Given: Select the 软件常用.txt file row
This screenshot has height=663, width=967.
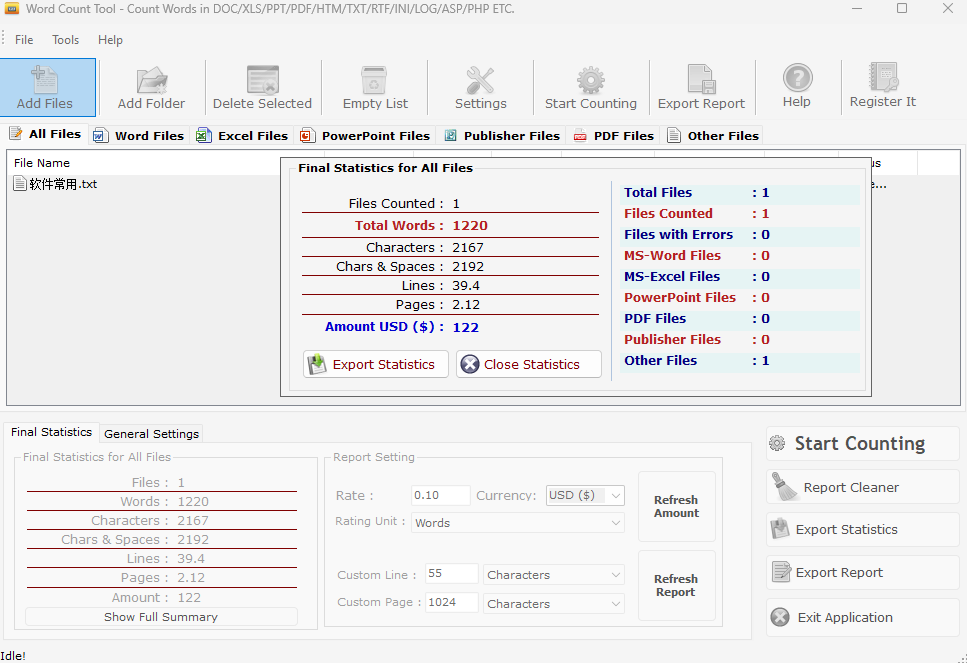Looking at the screenshot, I should 143,184.
